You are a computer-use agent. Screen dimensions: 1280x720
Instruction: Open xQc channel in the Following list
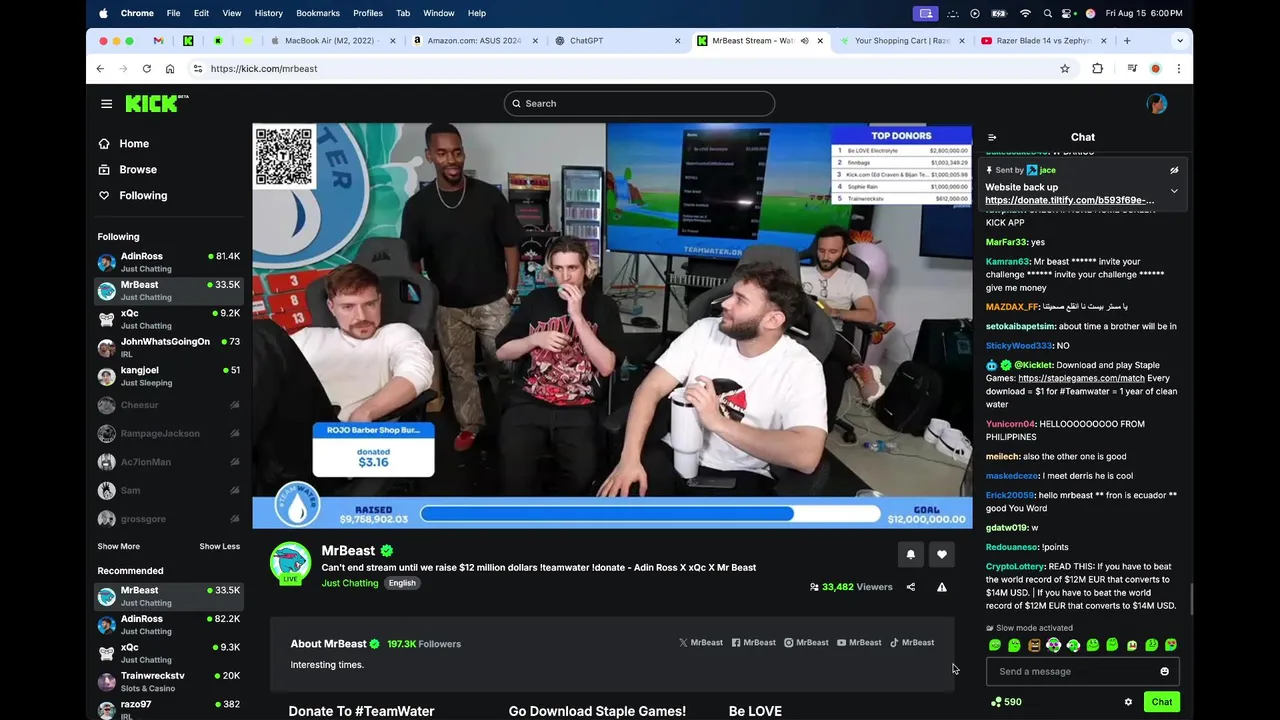169,319
